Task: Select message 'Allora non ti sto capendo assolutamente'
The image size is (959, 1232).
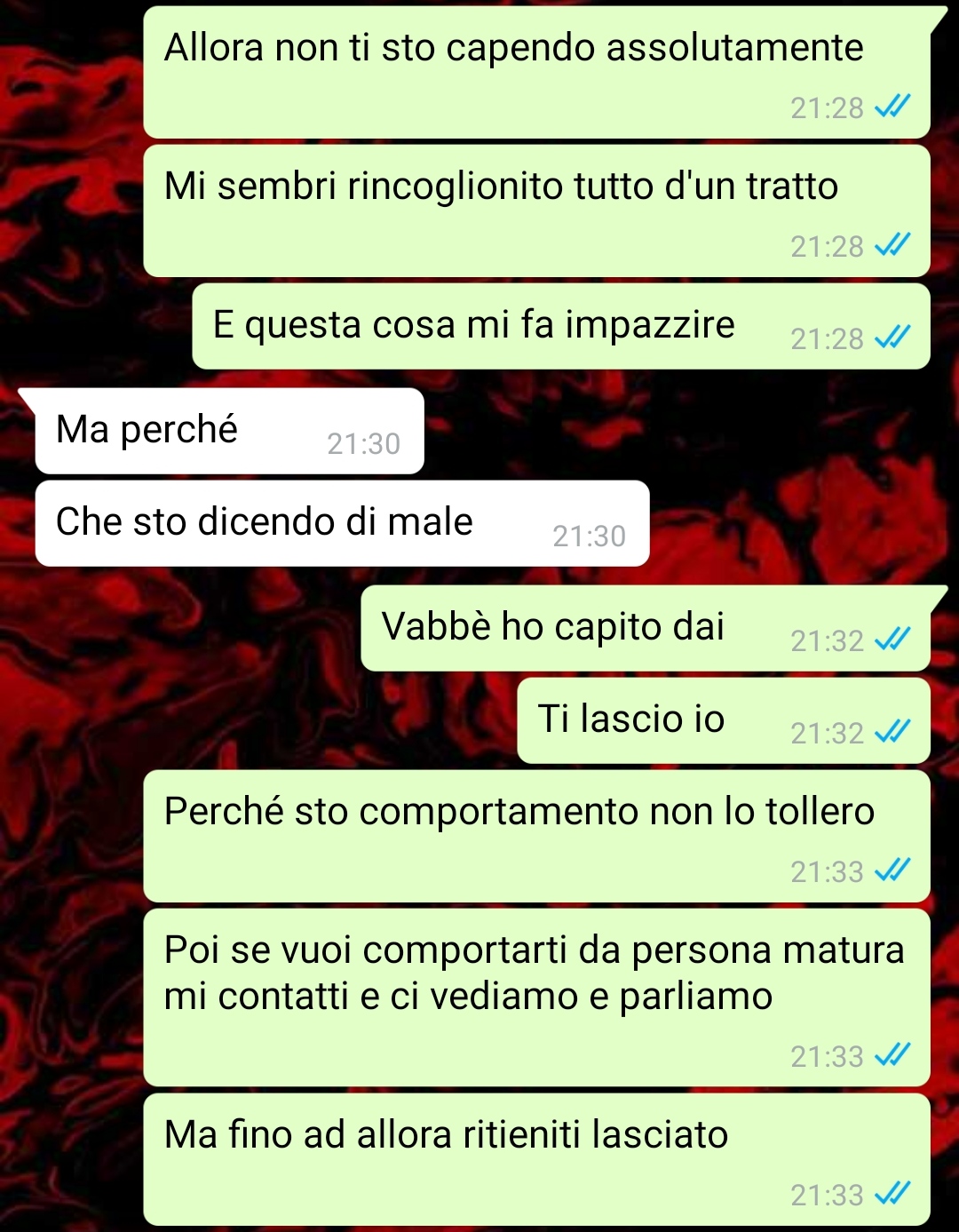Action: 537,72
